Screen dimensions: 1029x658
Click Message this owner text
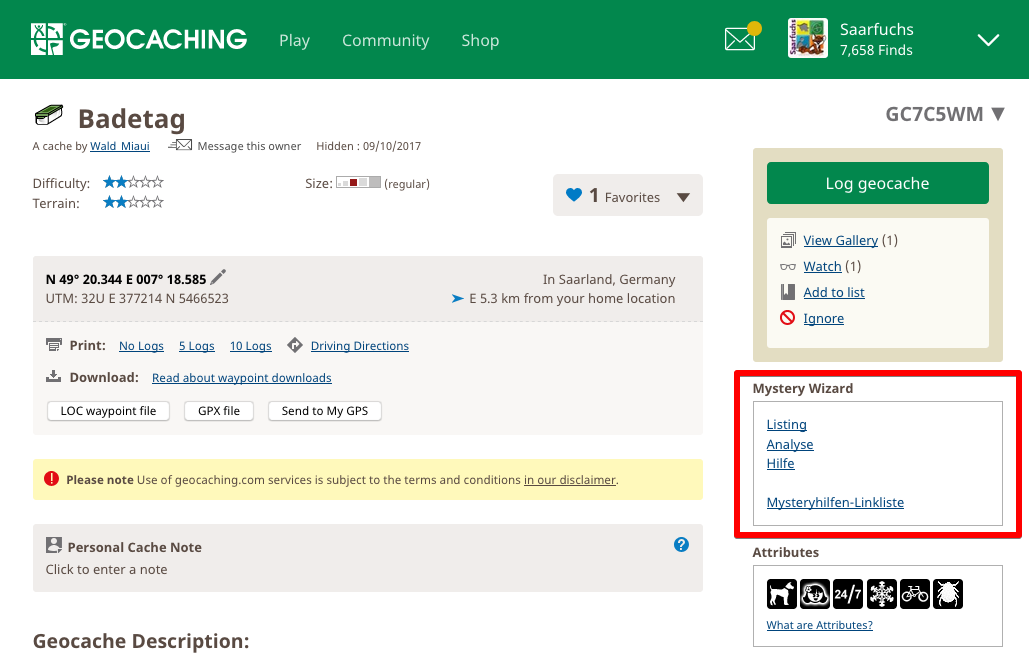pyautogui.click(x=249, y=146)
